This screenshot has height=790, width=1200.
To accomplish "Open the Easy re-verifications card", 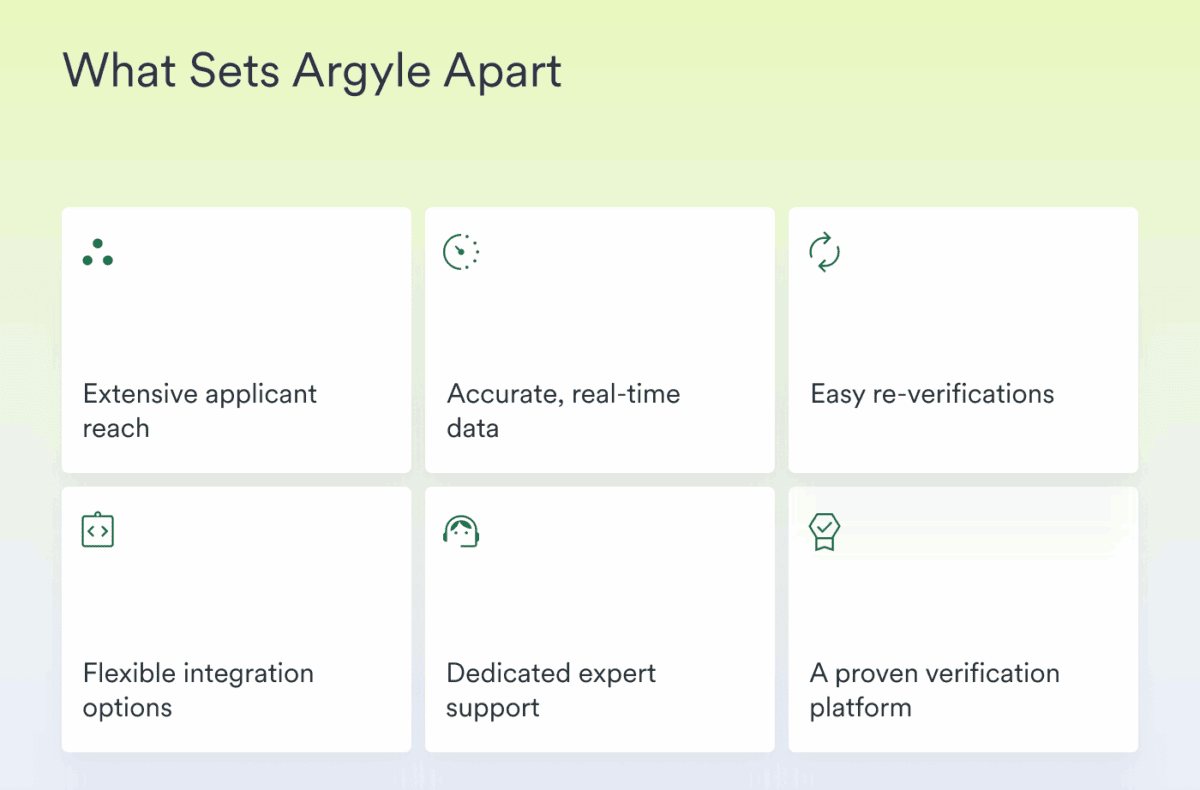I will 963,340.
